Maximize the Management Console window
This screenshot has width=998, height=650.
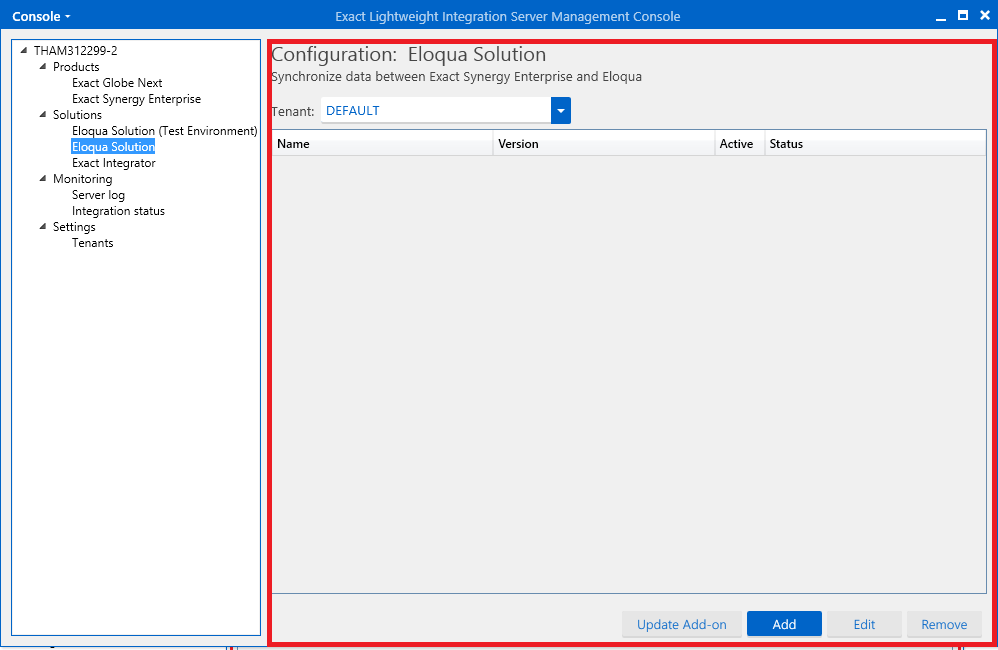(x=963, y=15)
